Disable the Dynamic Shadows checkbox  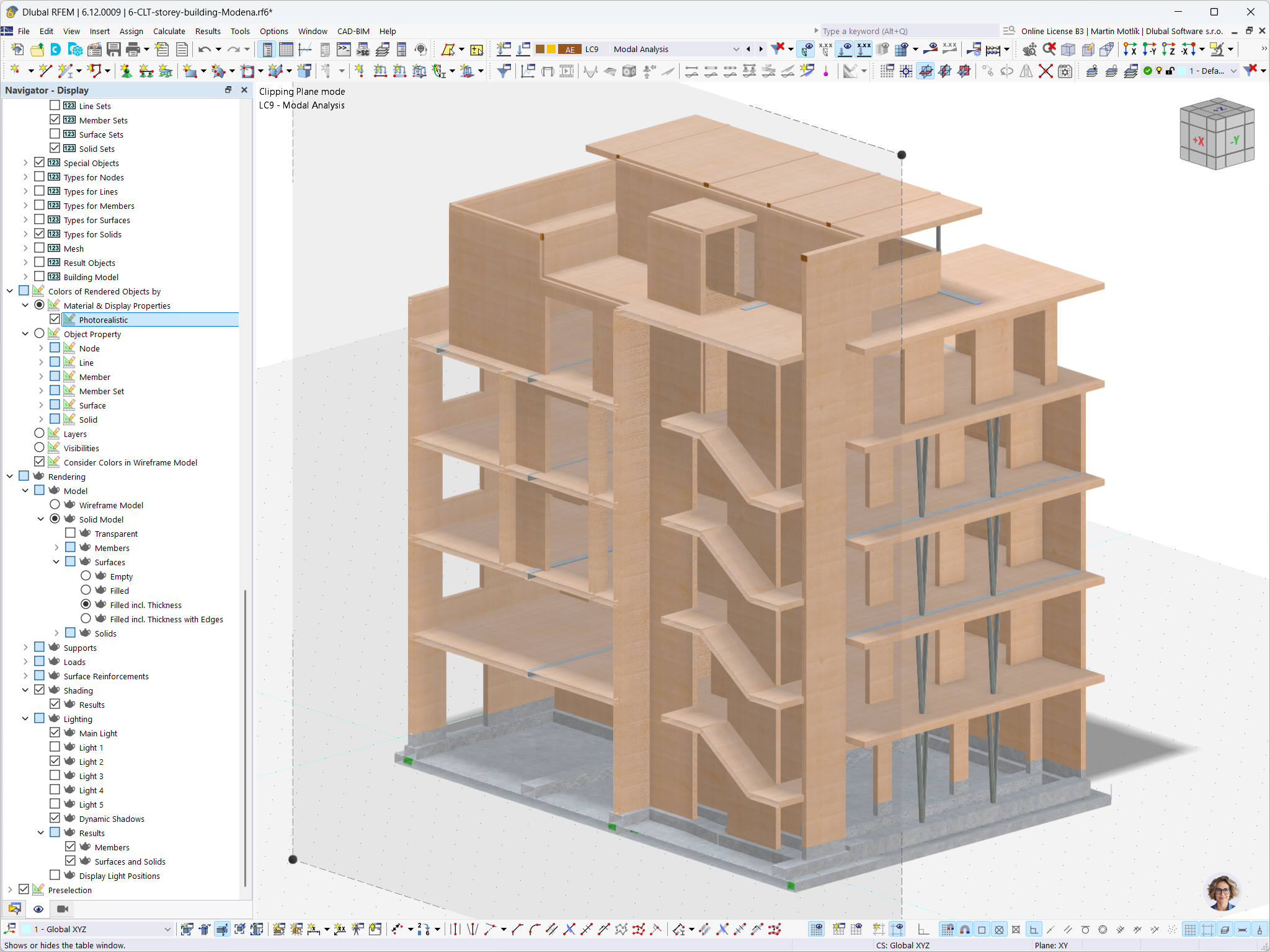[x=55, y=818]
